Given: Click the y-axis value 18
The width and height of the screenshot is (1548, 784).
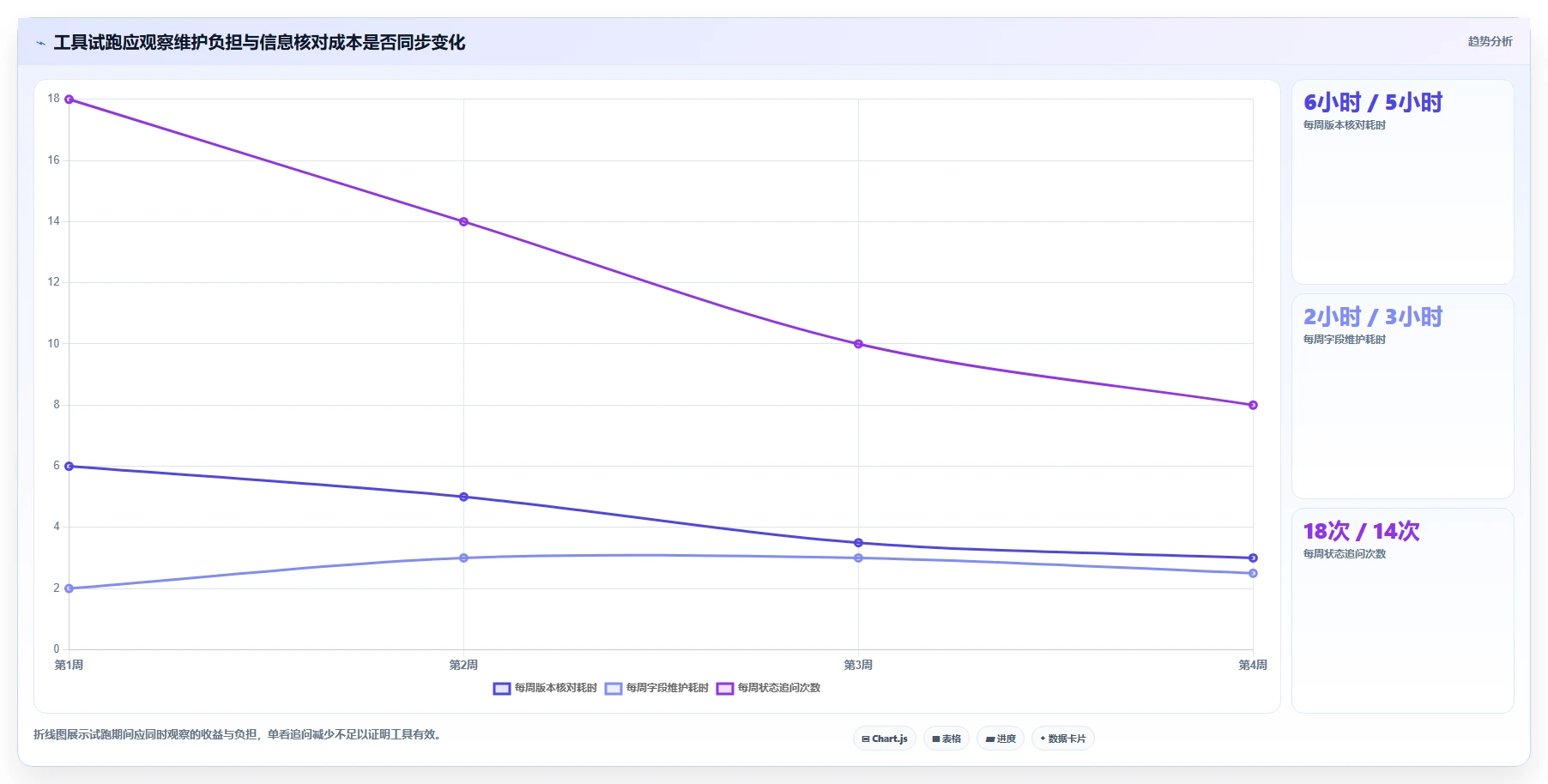Looking at the screenshot, I should coord(54,99).
